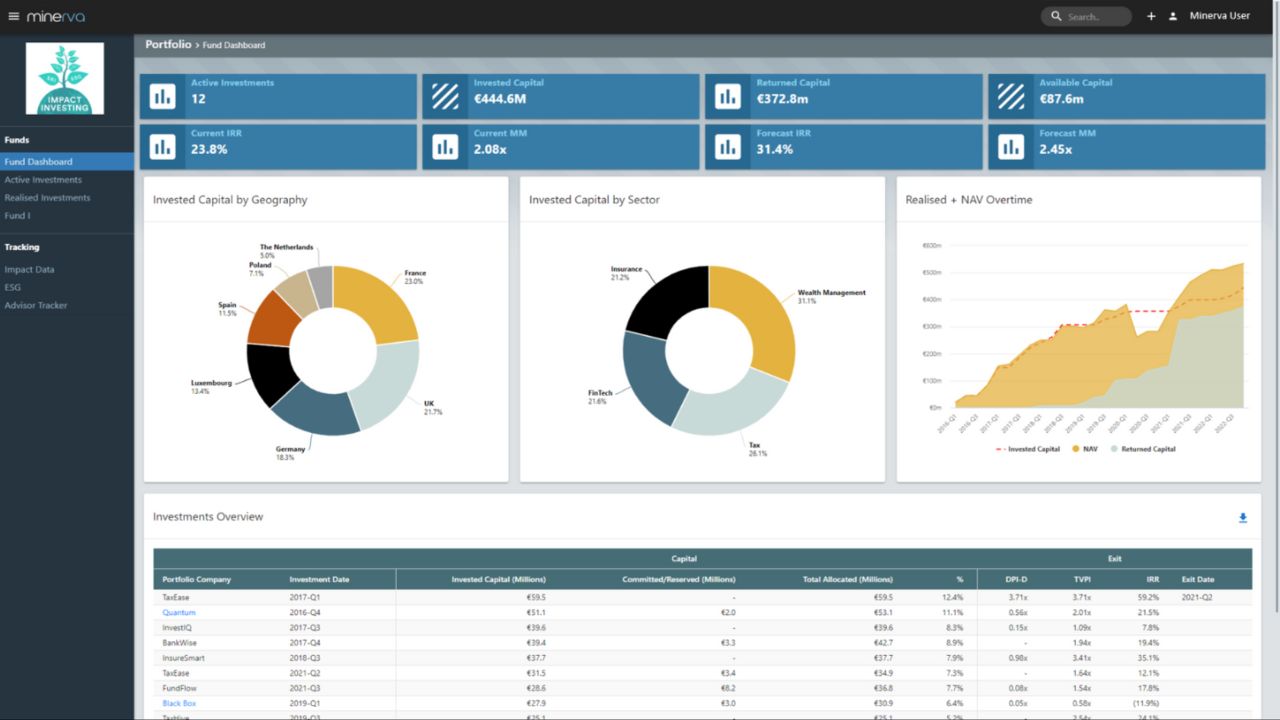Open the hamburger navigation menu
Screen dimensions: 1280x720
pyautogui.click(x=15, y=15)
